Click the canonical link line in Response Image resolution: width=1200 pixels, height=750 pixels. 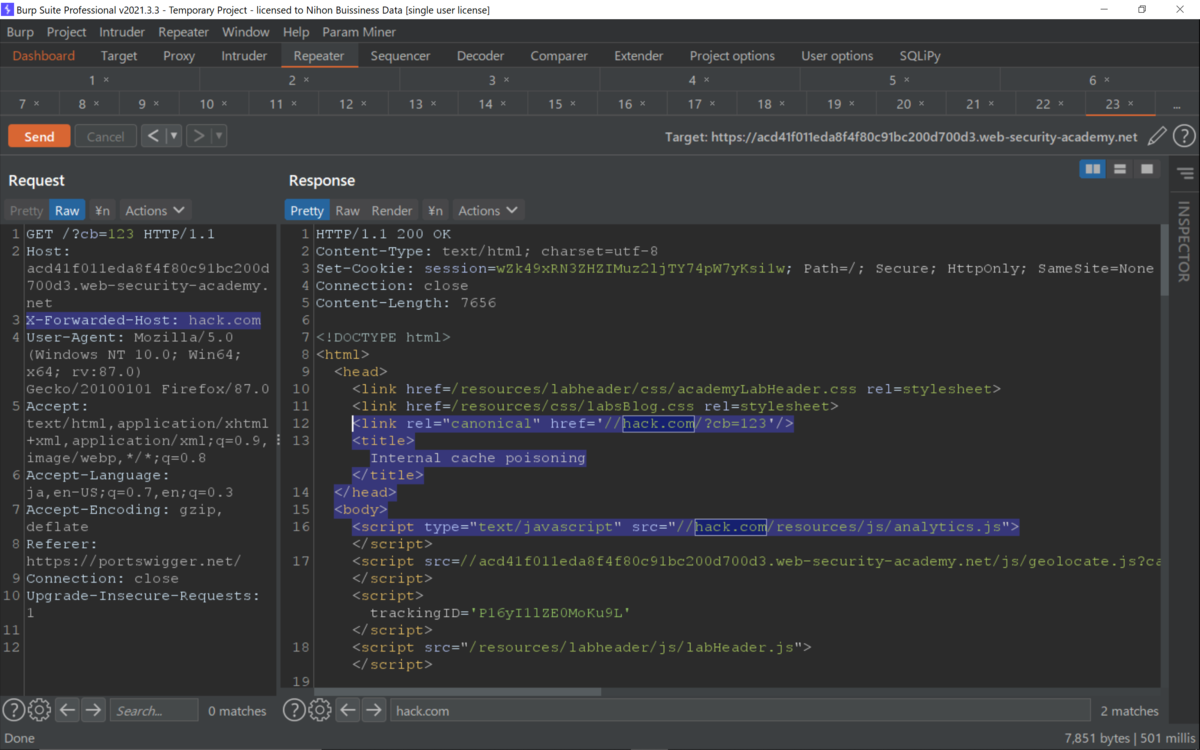573,423
